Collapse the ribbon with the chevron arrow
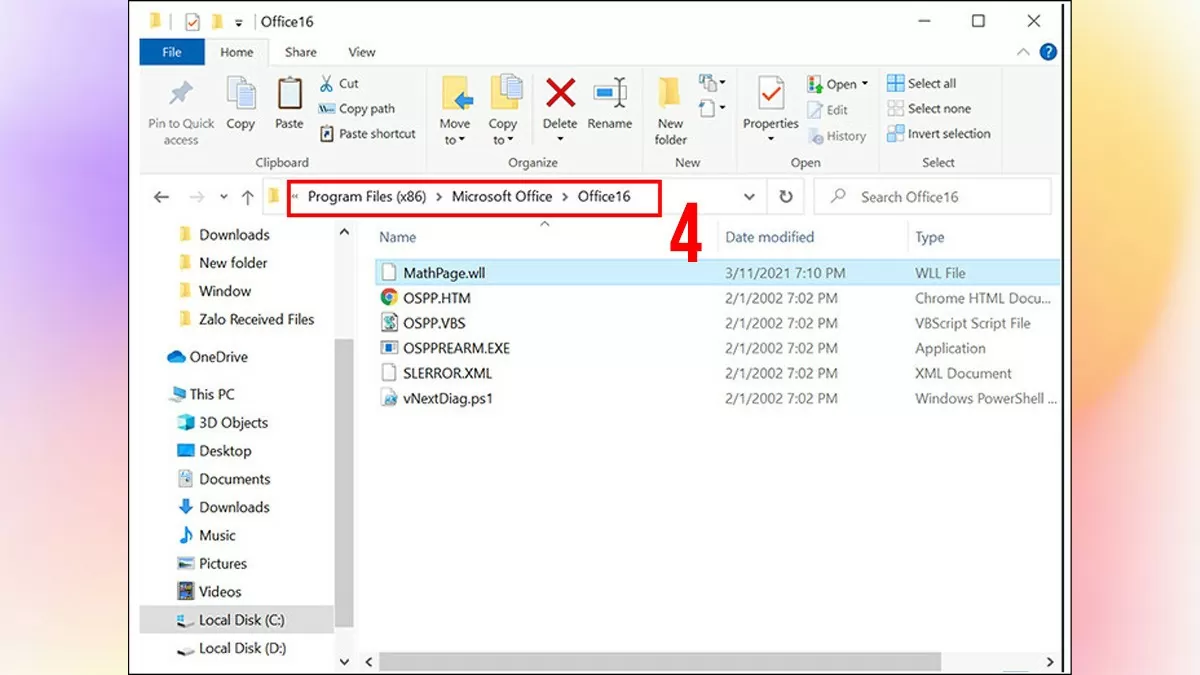1200x675 pixels. (1022, 52)
